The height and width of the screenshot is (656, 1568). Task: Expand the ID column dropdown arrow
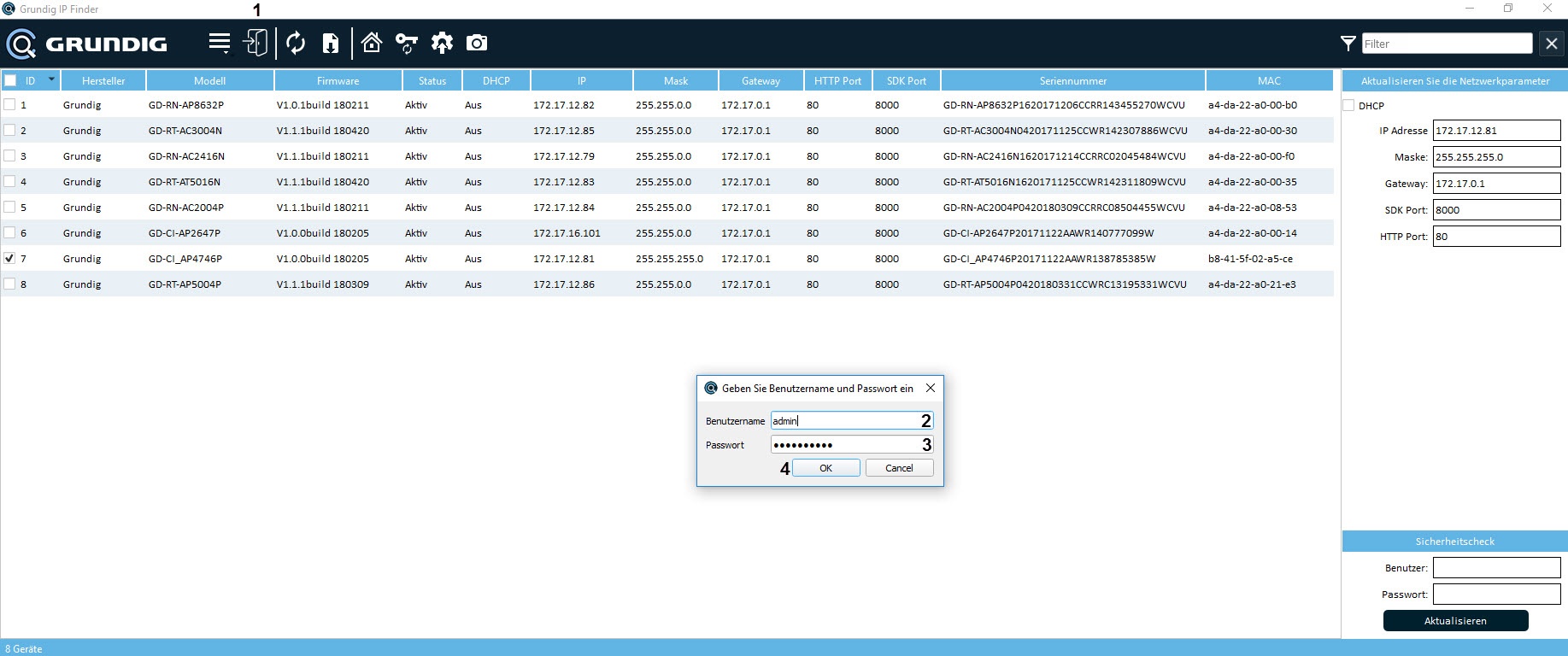pos(51,79)
